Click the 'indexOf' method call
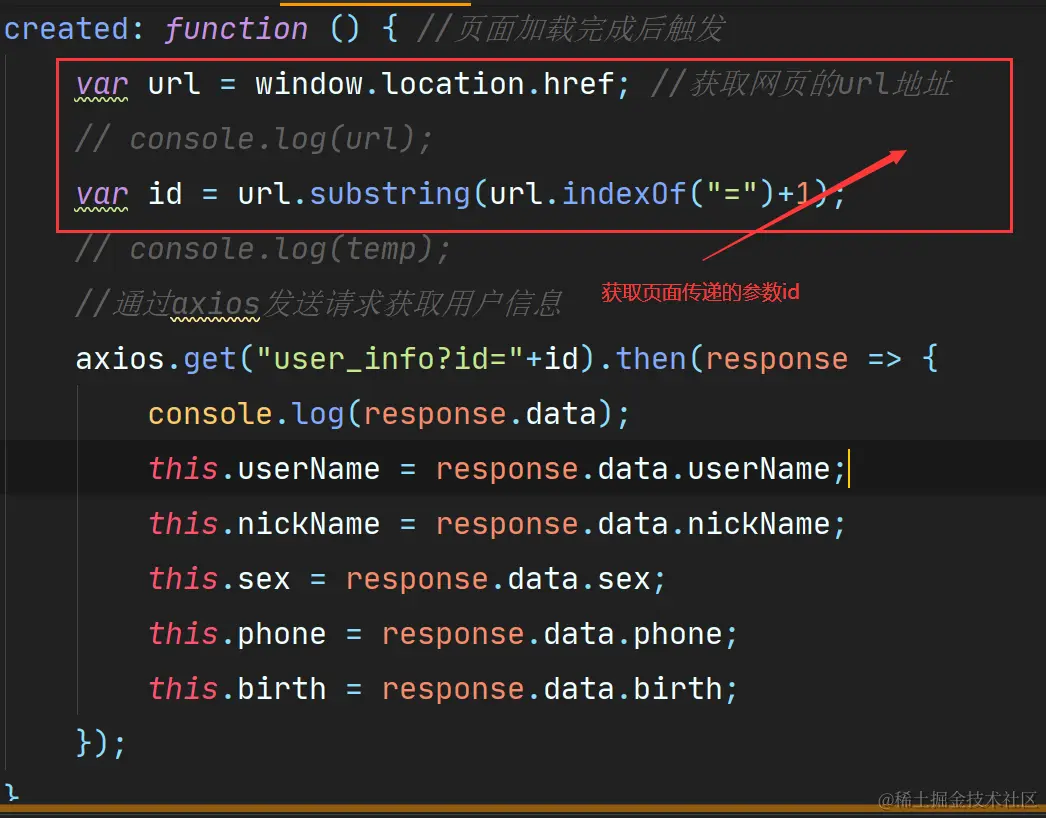Screen dimensions: 1046x818 (x=624, y=194)
